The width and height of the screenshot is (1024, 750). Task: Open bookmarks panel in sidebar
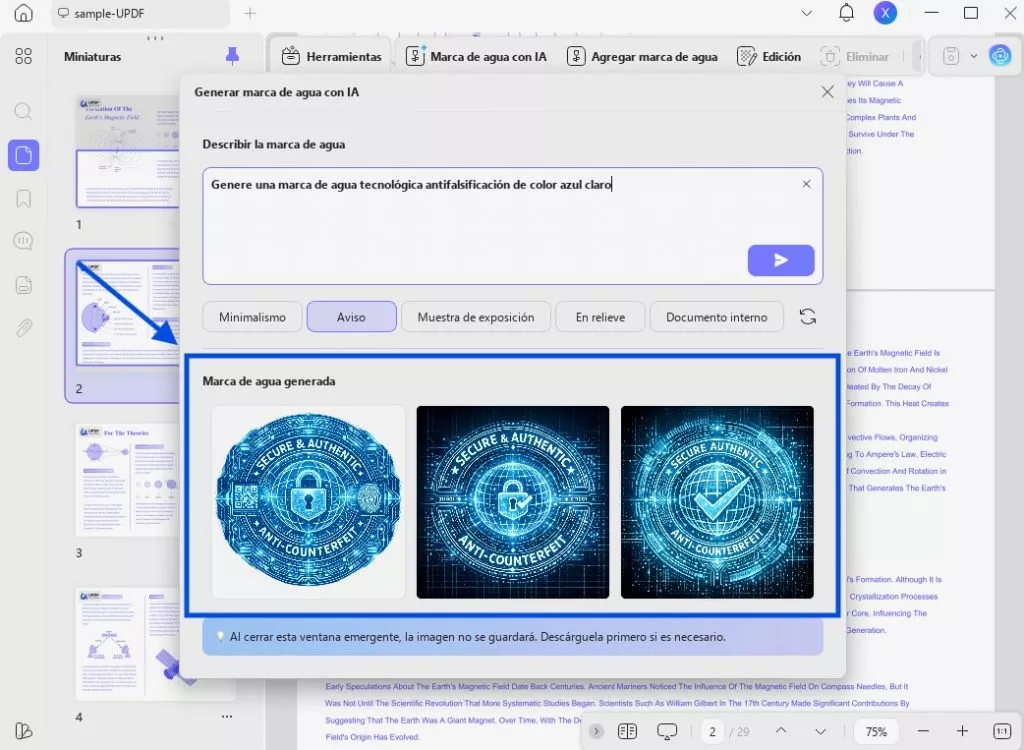[24, 199]
